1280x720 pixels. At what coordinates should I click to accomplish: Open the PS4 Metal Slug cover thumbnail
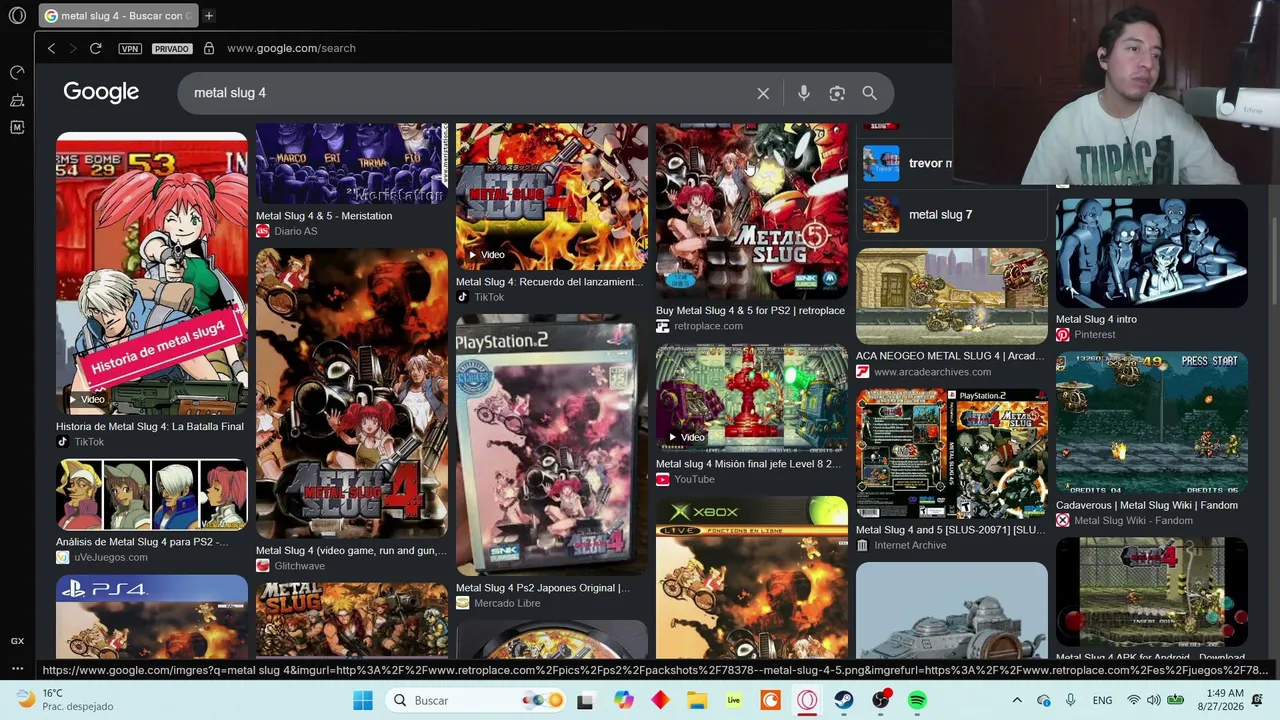[152, 617]
